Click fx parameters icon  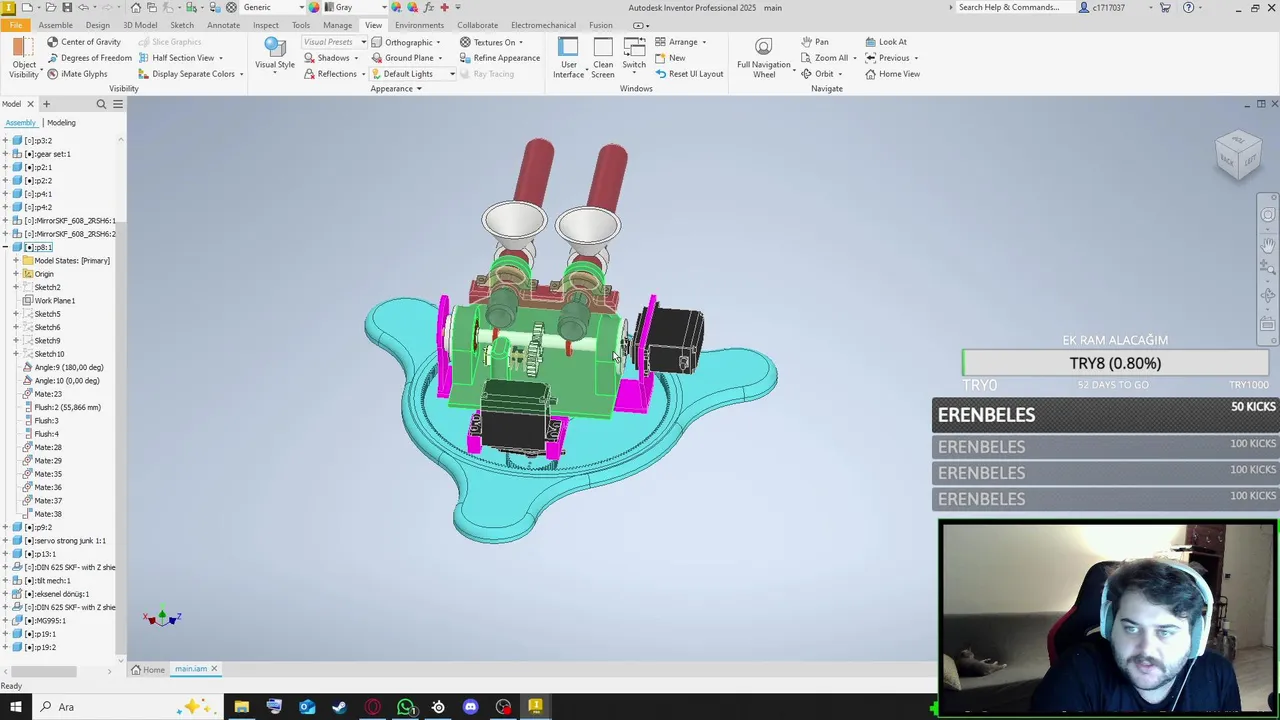point(429,7)
